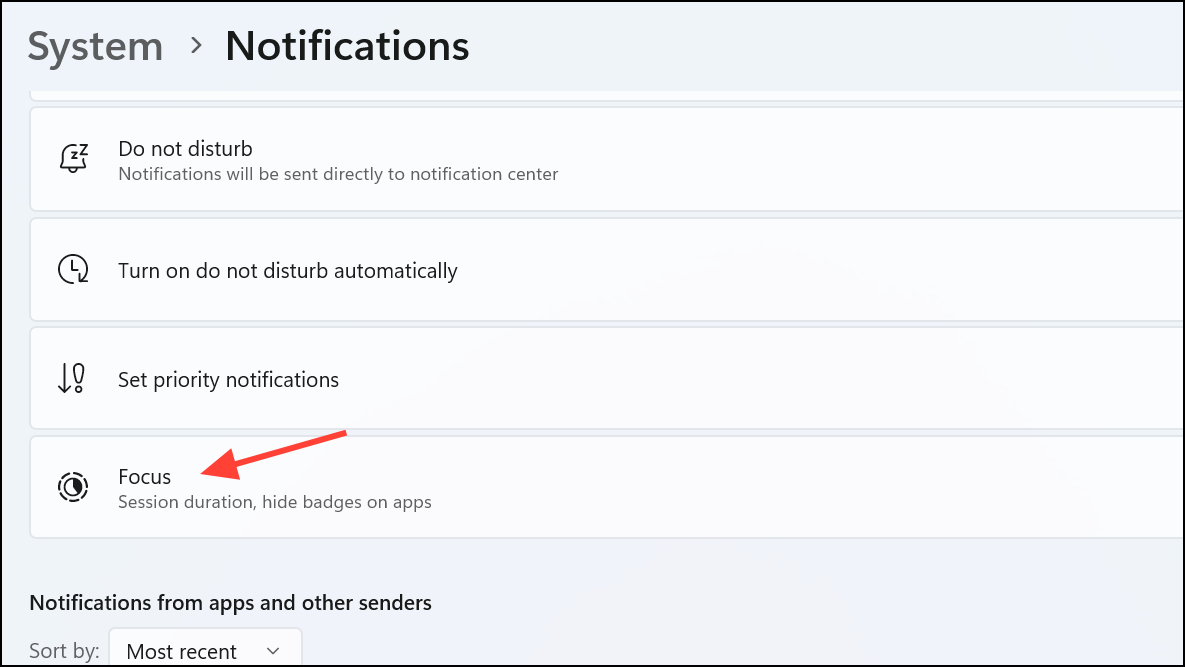Click the partially visible card above Do not disturb

[x=600, y=94]
